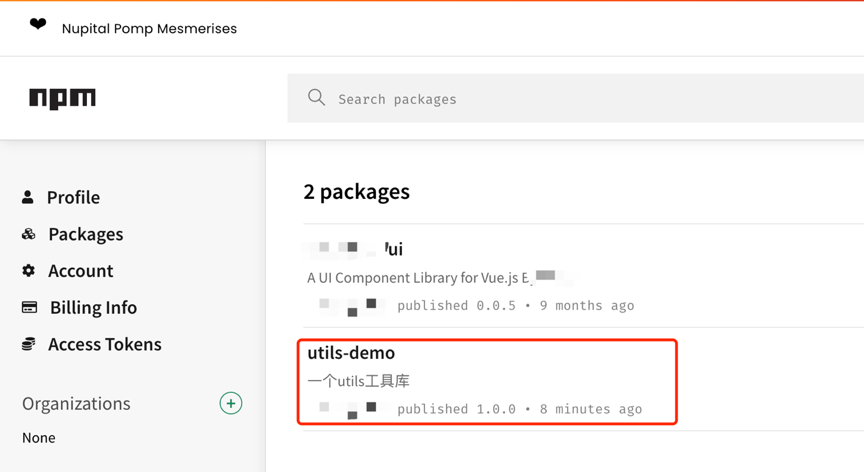The image size is (864, 472).
Task: Open Billing Info page
Action: [x=93, y=307]
